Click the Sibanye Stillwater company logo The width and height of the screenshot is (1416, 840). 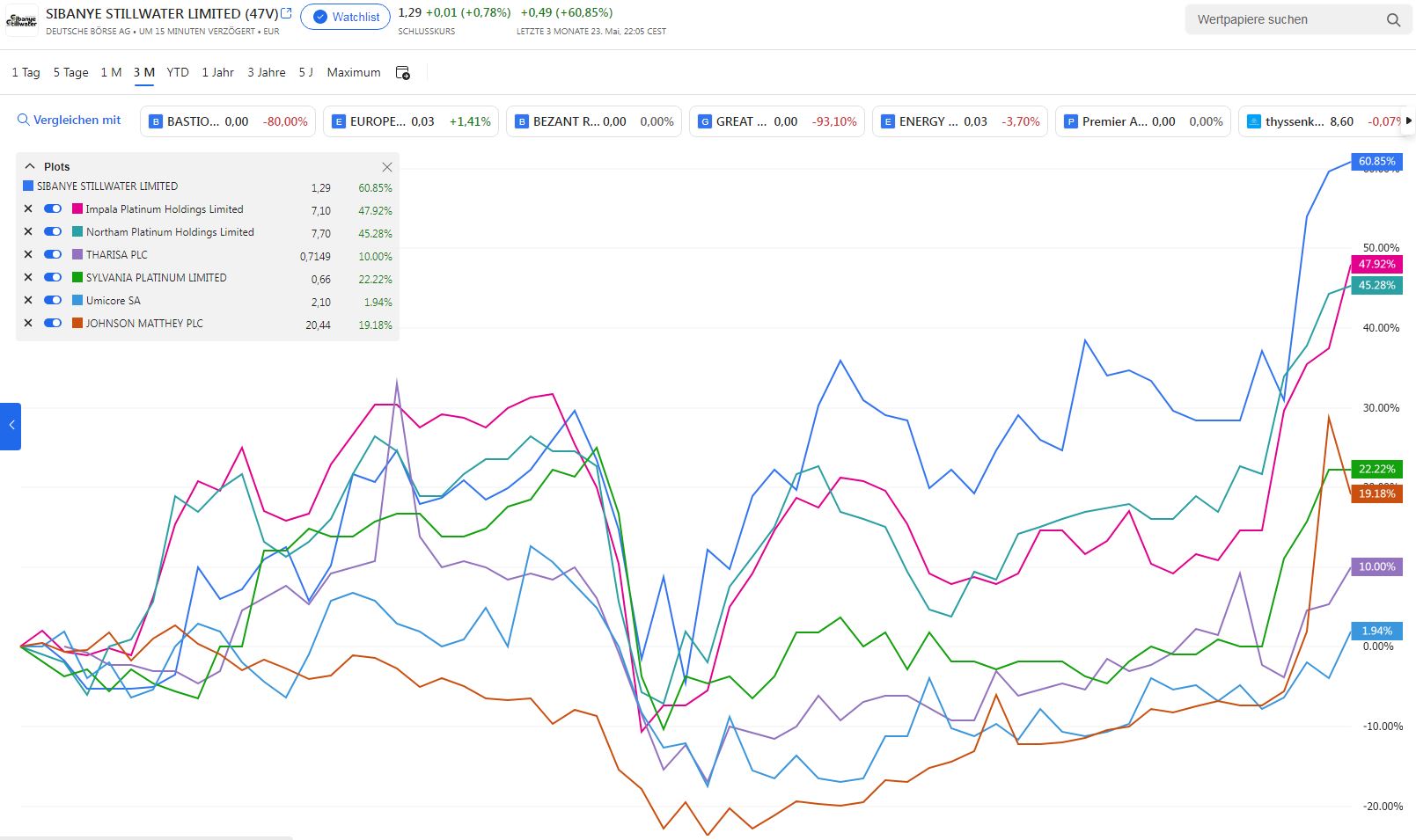coord(21,20)
